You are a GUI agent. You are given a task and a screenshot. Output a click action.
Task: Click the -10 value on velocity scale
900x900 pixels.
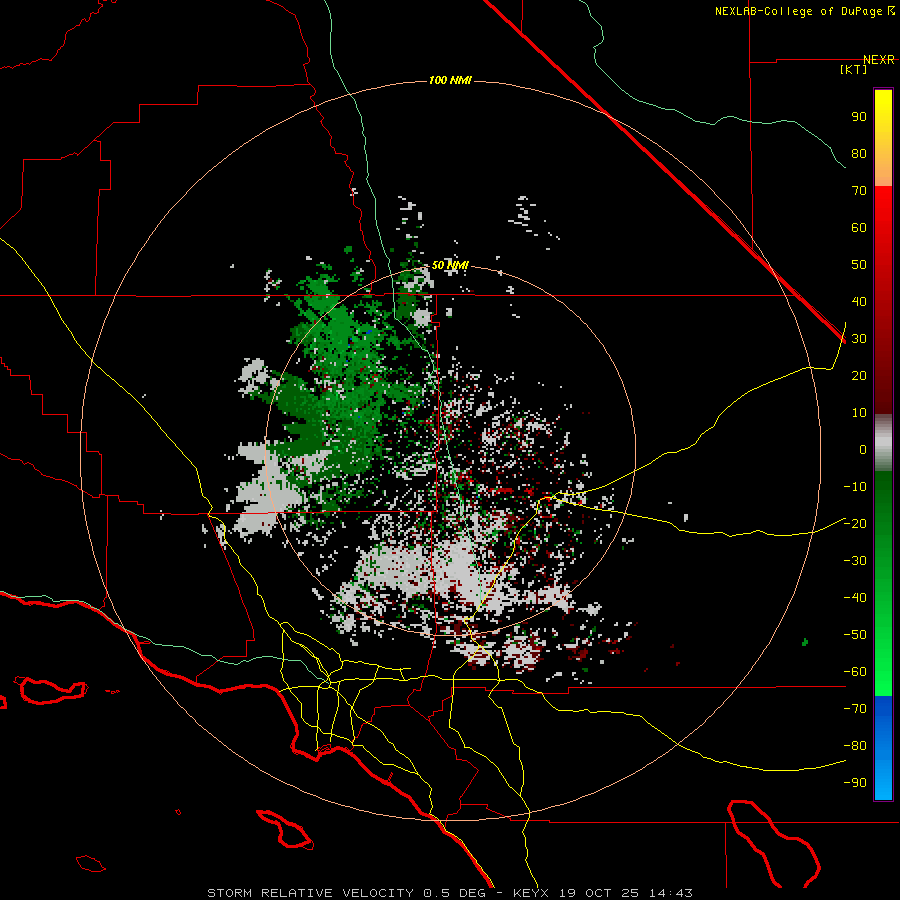[x=855, y=487]
